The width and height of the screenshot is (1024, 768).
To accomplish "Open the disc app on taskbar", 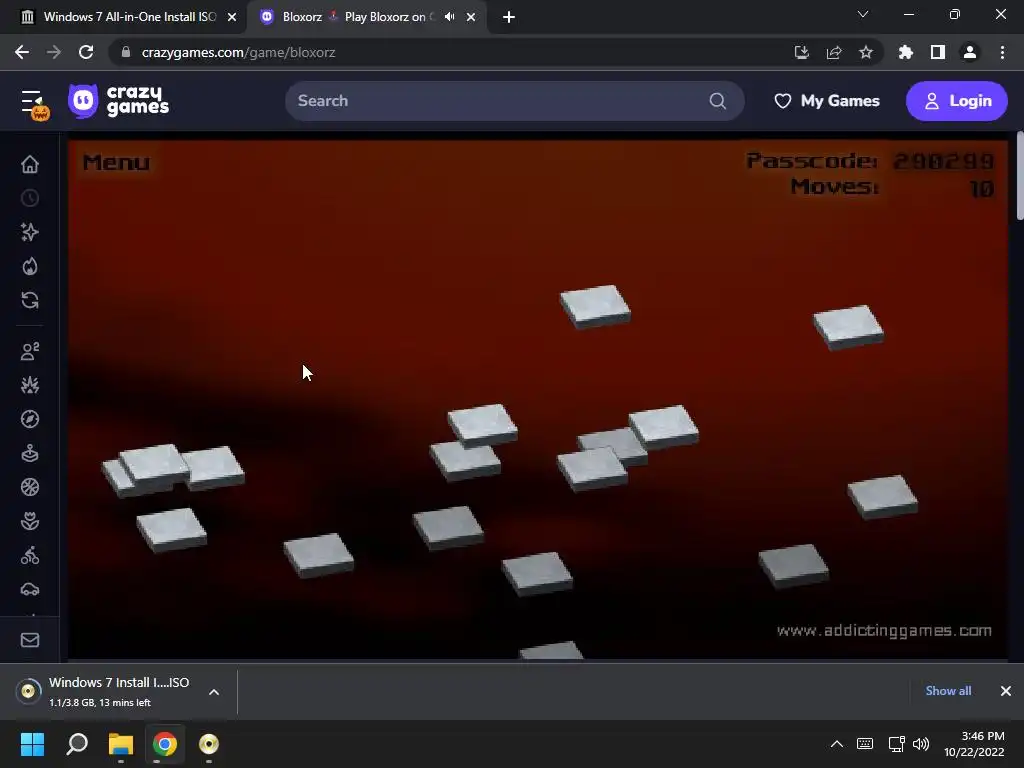I will (x=209, y=744).
